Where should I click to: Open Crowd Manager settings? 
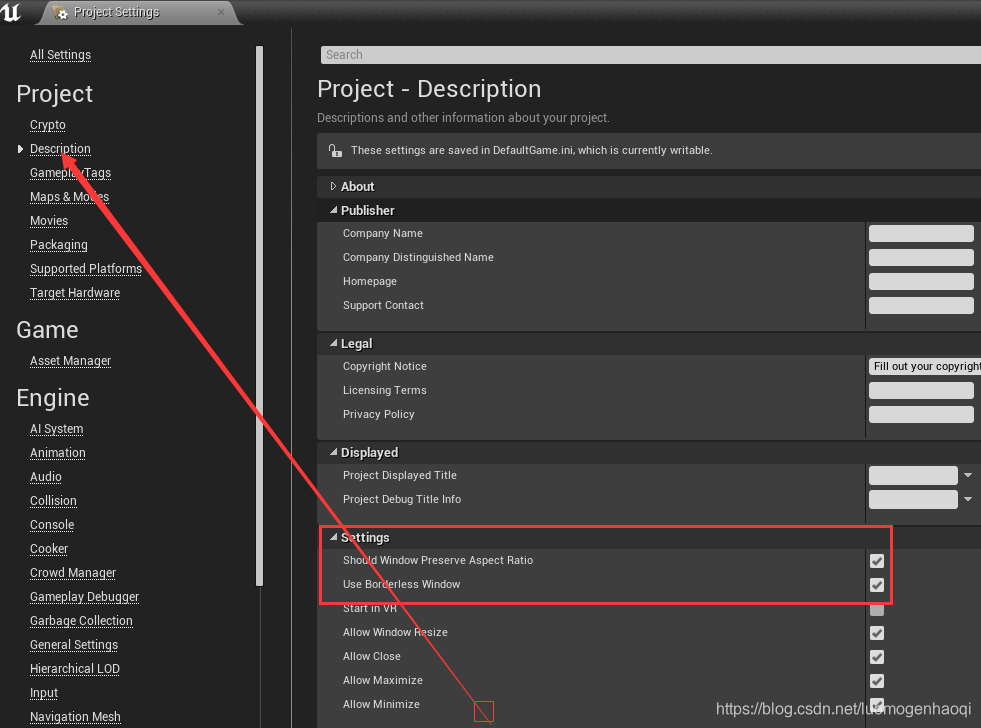(73, 573)
